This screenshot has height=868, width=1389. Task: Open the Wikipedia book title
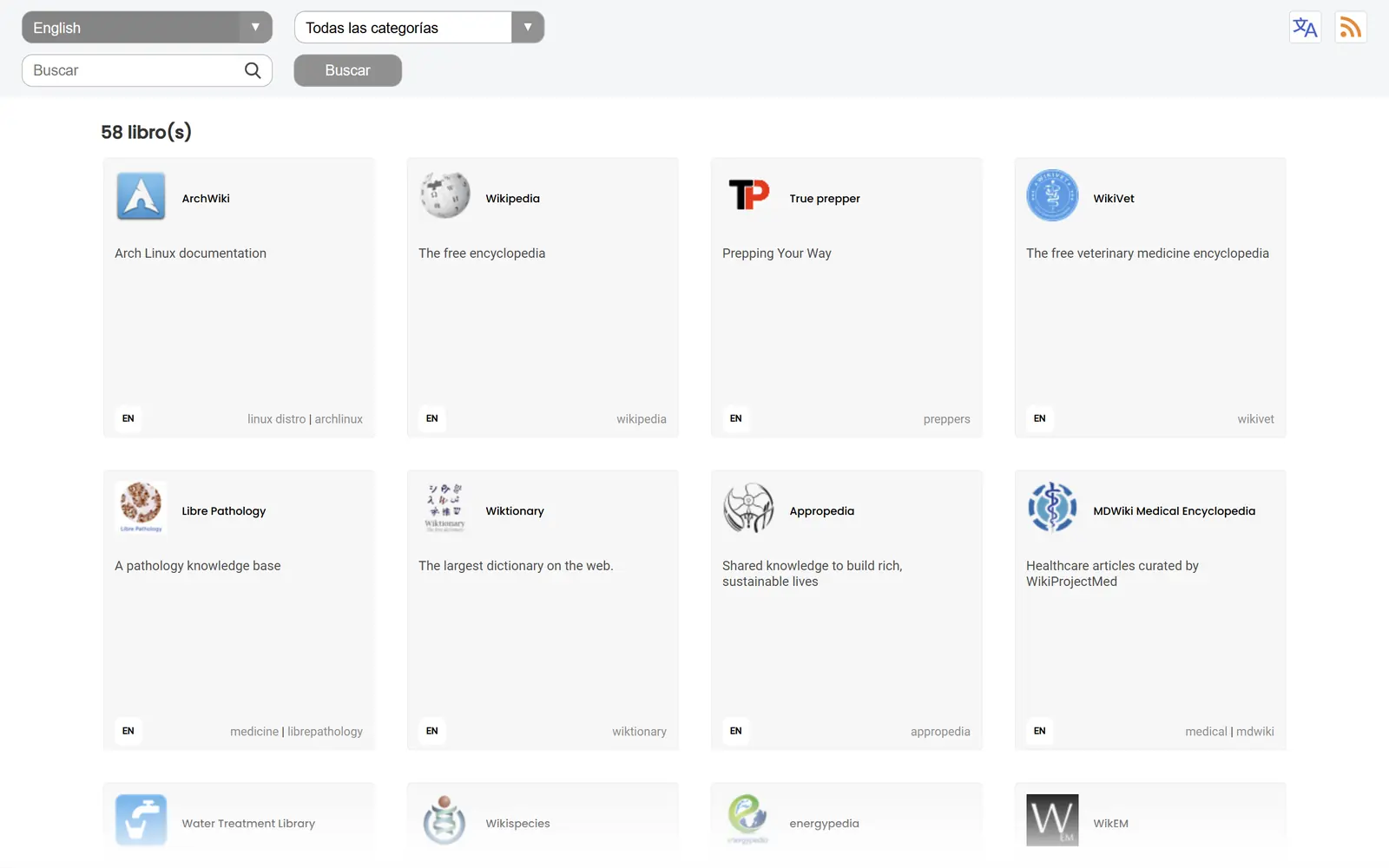pyautogui.click(x=512, y=199)
